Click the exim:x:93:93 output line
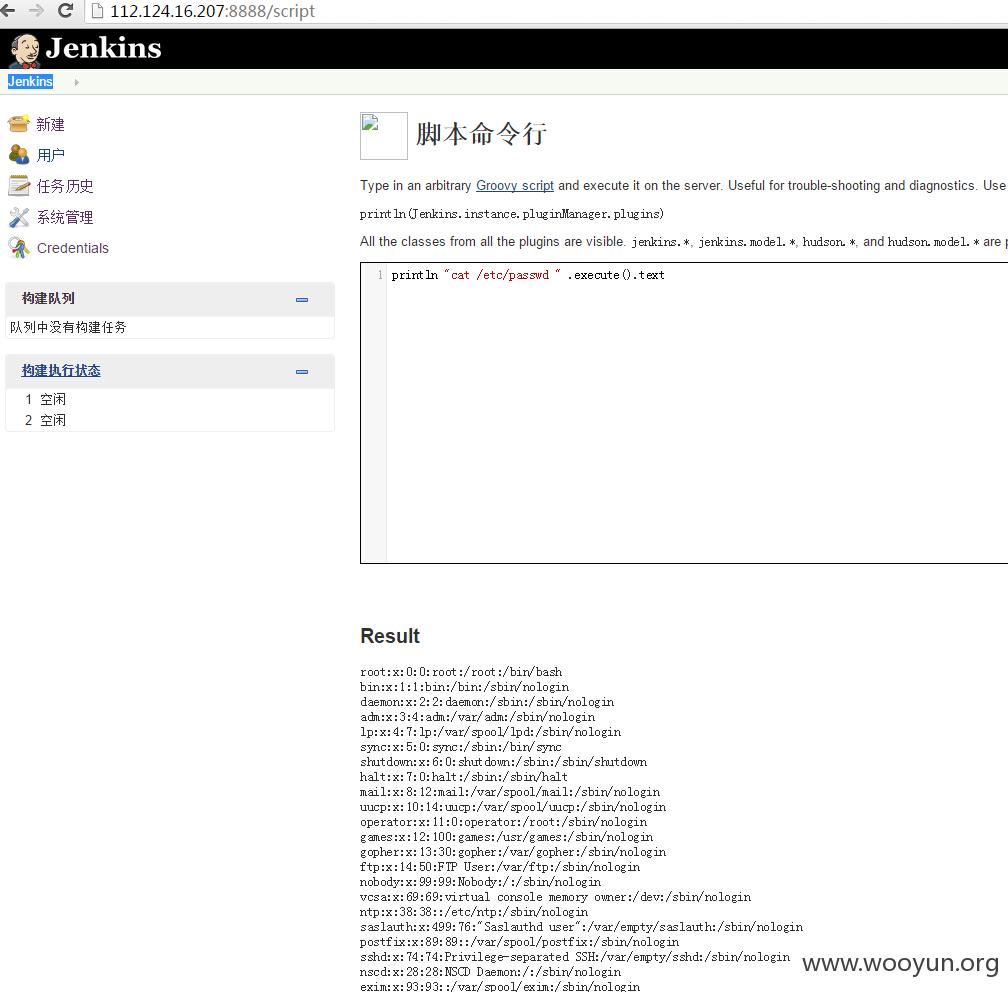Viewport: 1008px width, 992px height. [500, 986]
